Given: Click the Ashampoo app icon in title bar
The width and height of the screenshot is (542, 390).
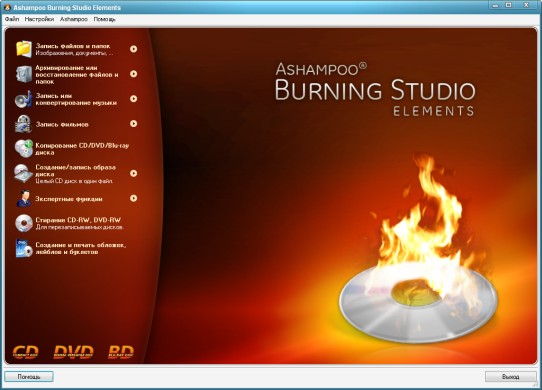Looking at the screenshot, I should [x=7, y=7].
